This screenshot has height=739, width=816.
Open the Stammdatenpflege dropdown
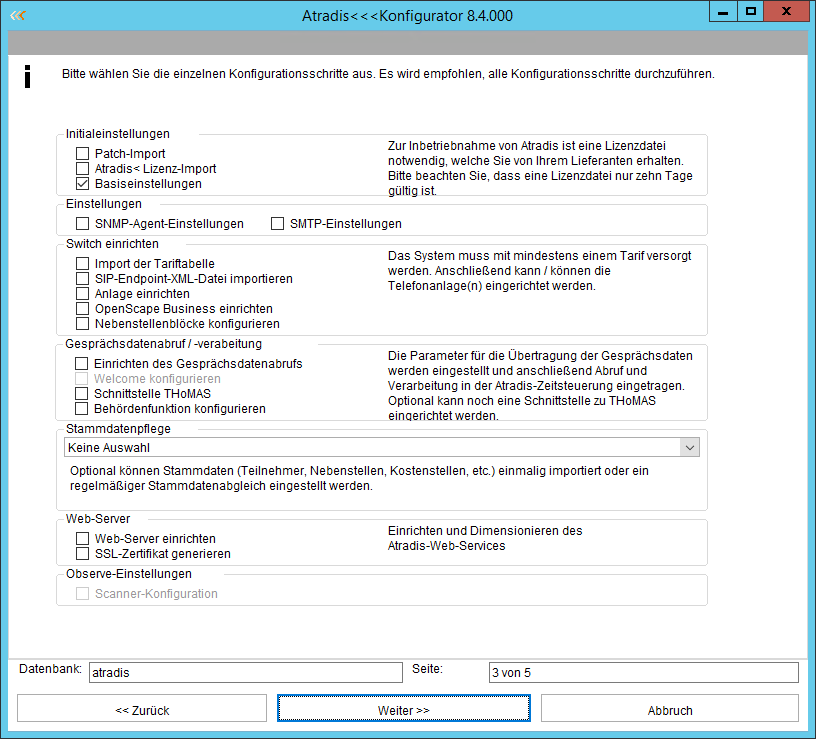[x=382, y=448]
